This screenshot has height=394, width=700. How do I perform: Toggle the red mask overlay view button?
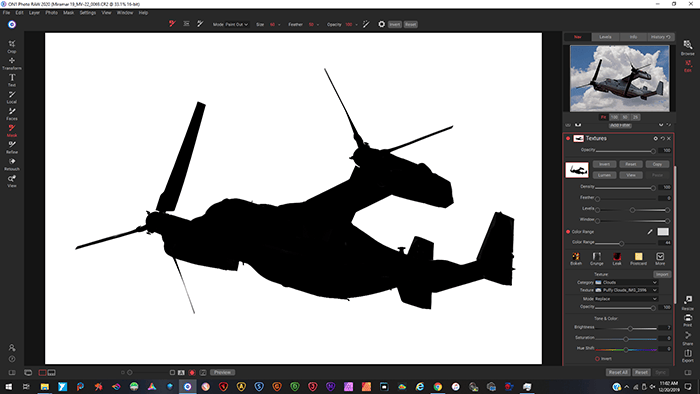pyautogui.click(x=192, y=372)
